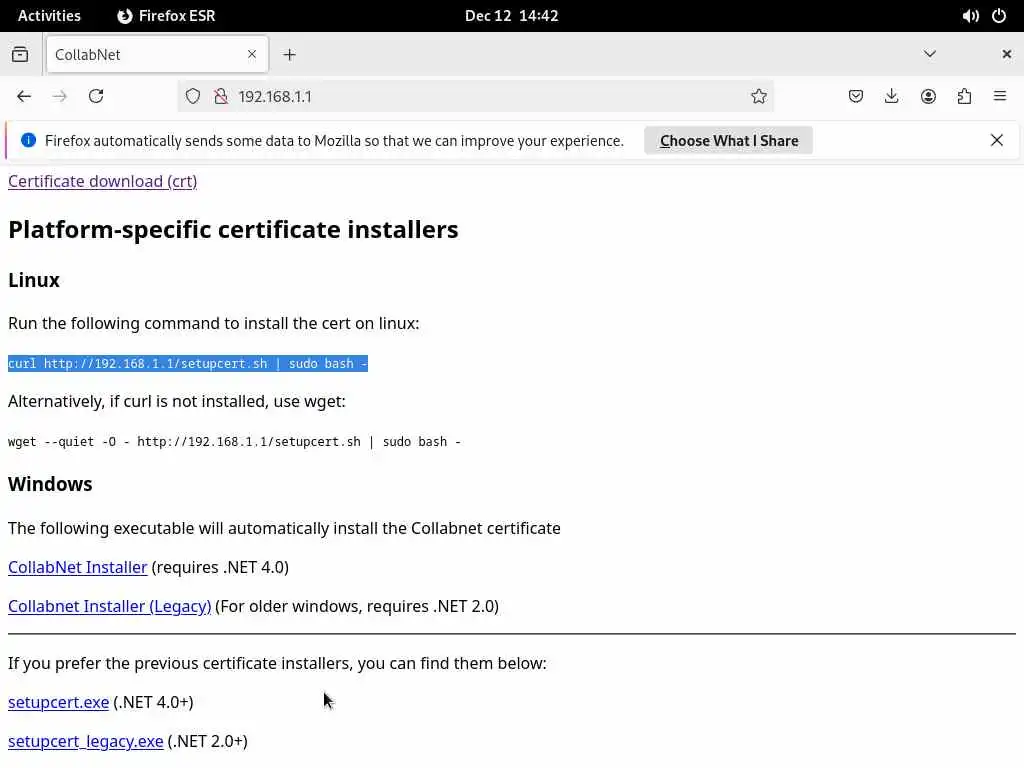Open a new tab

[x=289, y=55]
